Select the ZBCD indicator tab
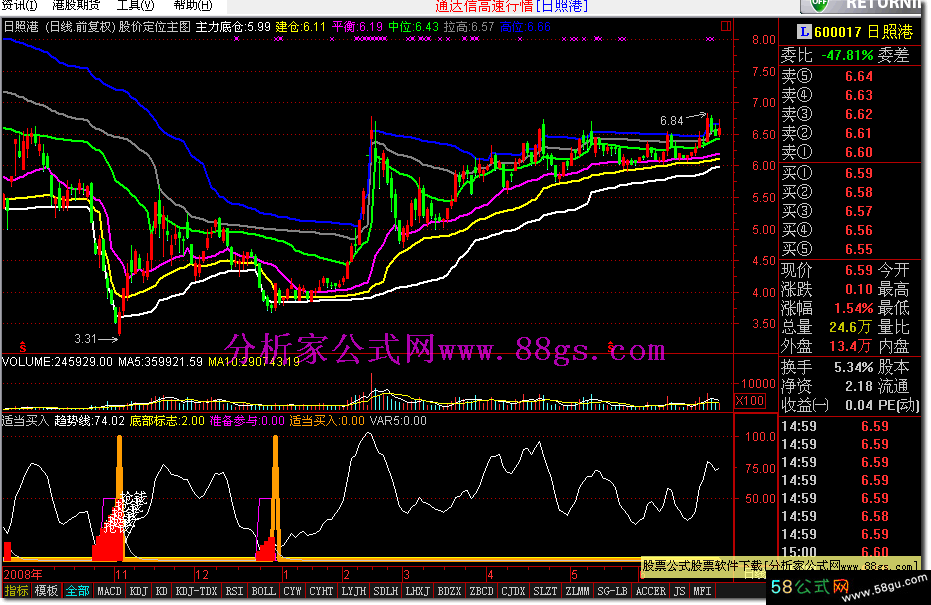This screenshot has height=605, width=931. pyautogui.click(x=482, y=591)
